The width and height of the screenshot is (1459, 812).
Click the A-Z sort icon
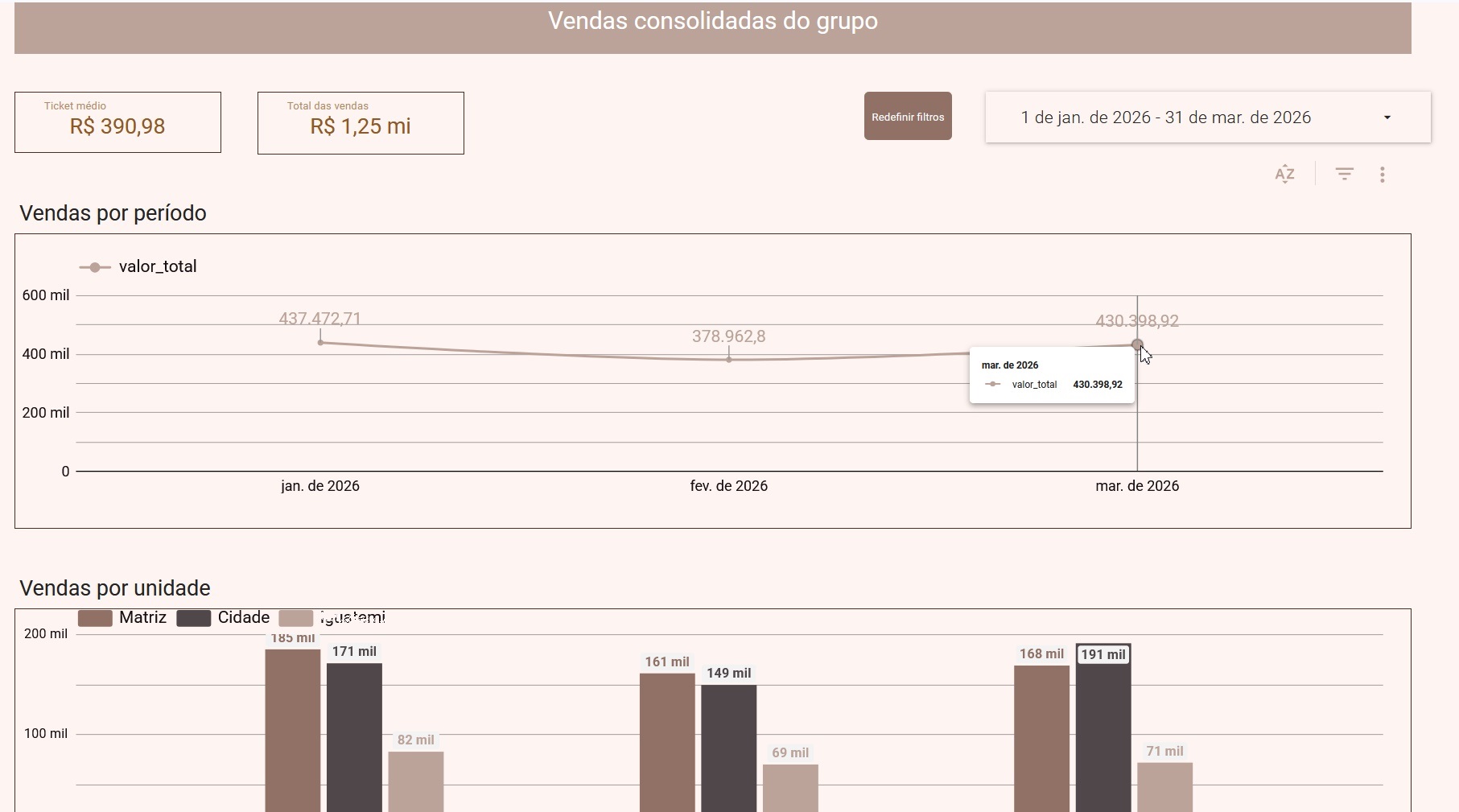click(1284, 174)
